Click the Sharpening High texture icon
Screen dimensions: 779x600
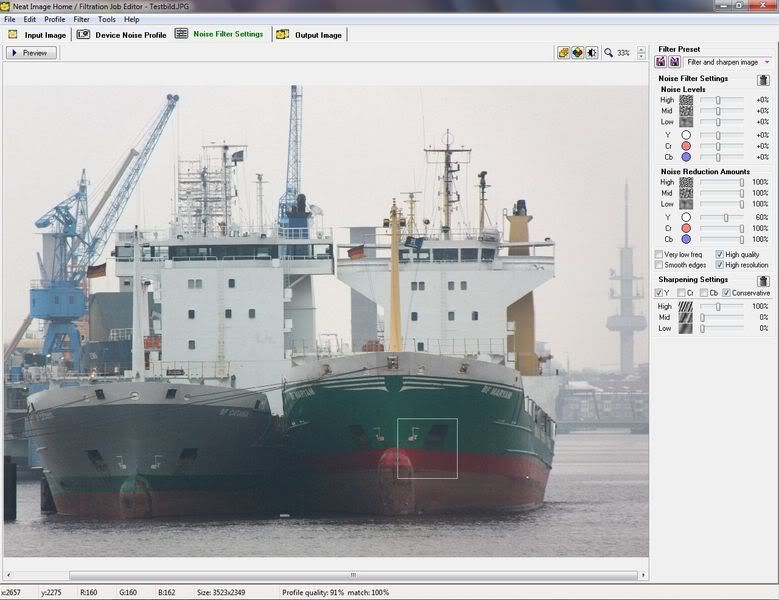tap(686, 306)
